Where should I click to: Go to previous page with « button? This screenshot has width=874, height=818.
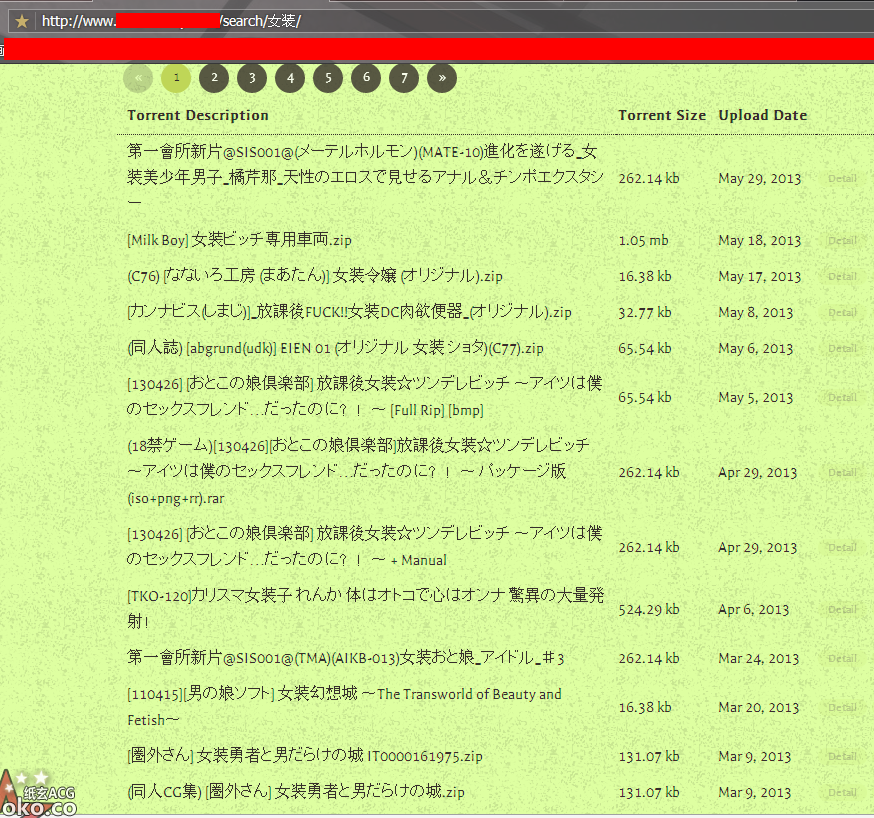click(x=138, y=78)
